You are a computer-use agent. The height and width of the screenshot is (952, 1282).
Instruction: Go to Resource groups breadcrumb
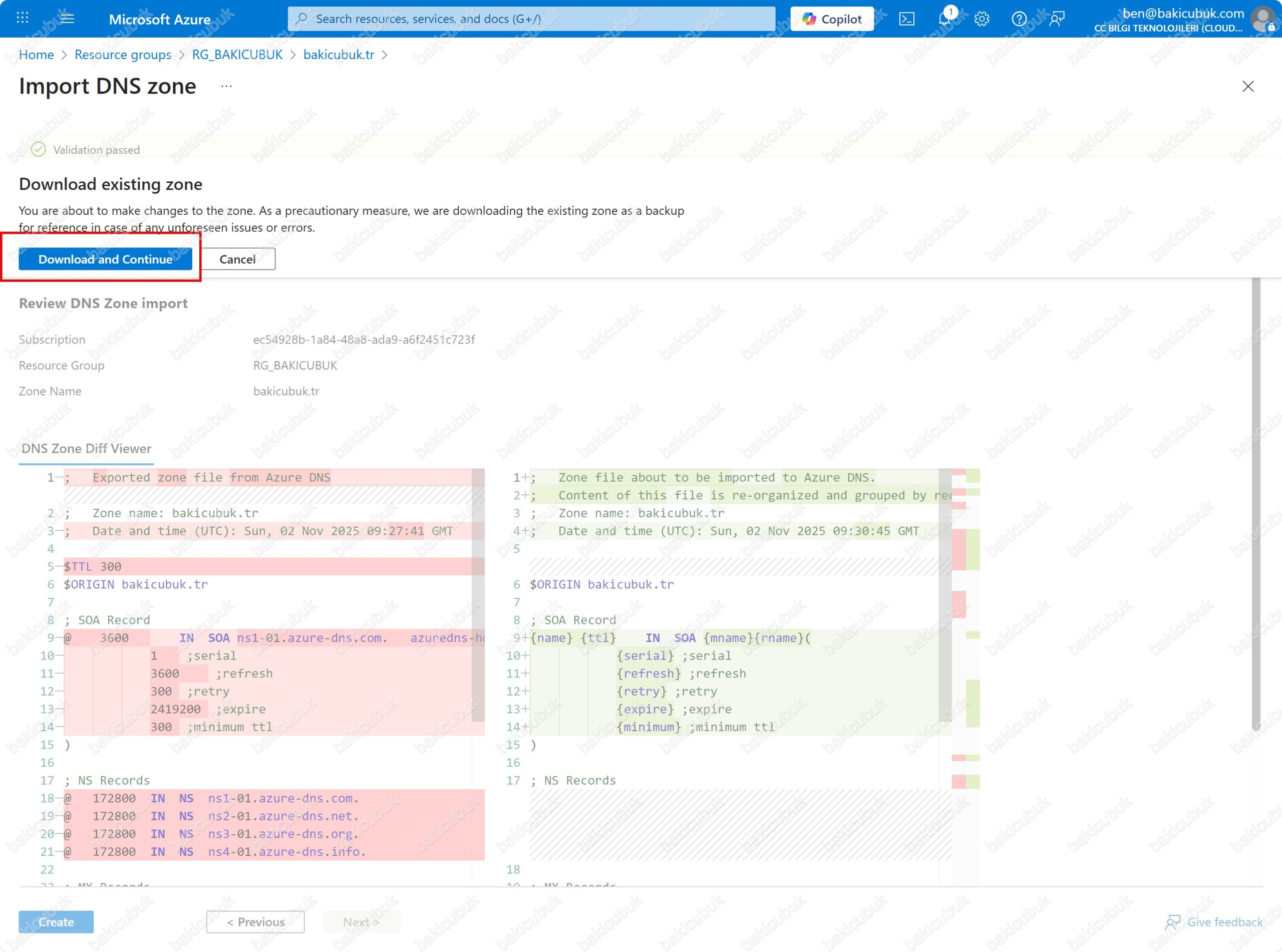(123, 55)
